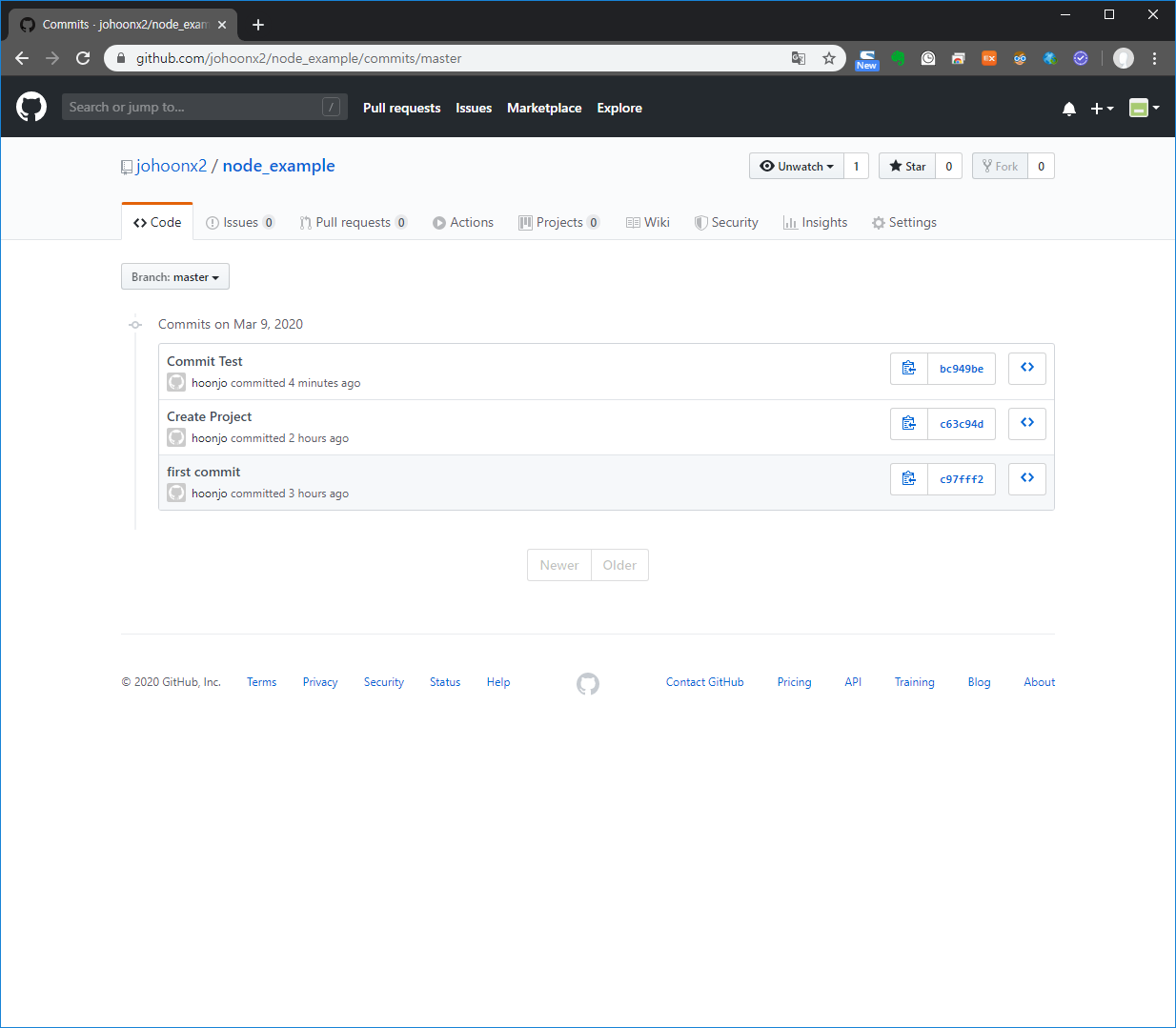1176x1028 pixels.
Task: Open johoonx2 user profile link
Action: 172,166
